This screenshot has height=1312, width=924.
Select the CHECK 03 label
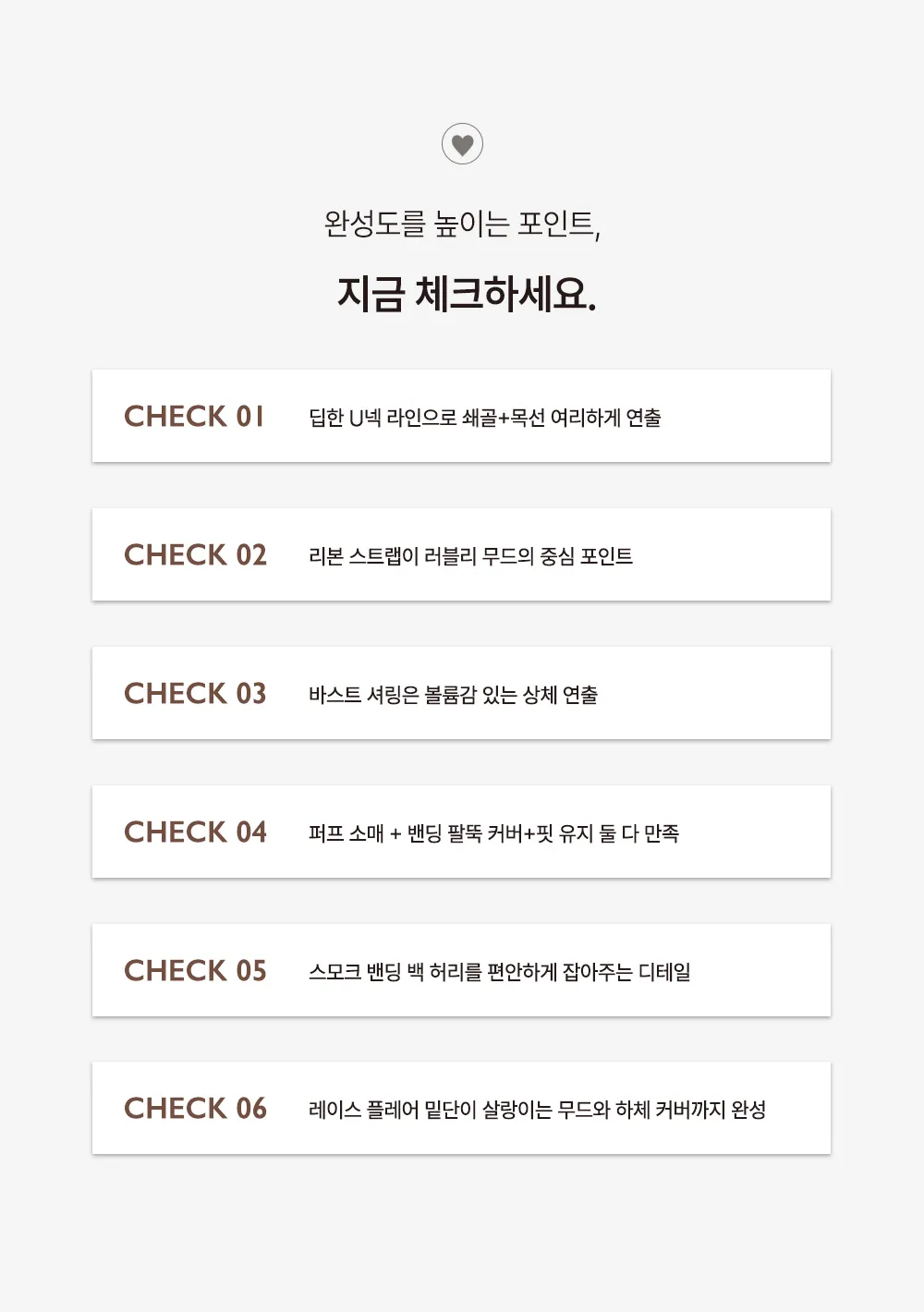[x=195, y=693]
